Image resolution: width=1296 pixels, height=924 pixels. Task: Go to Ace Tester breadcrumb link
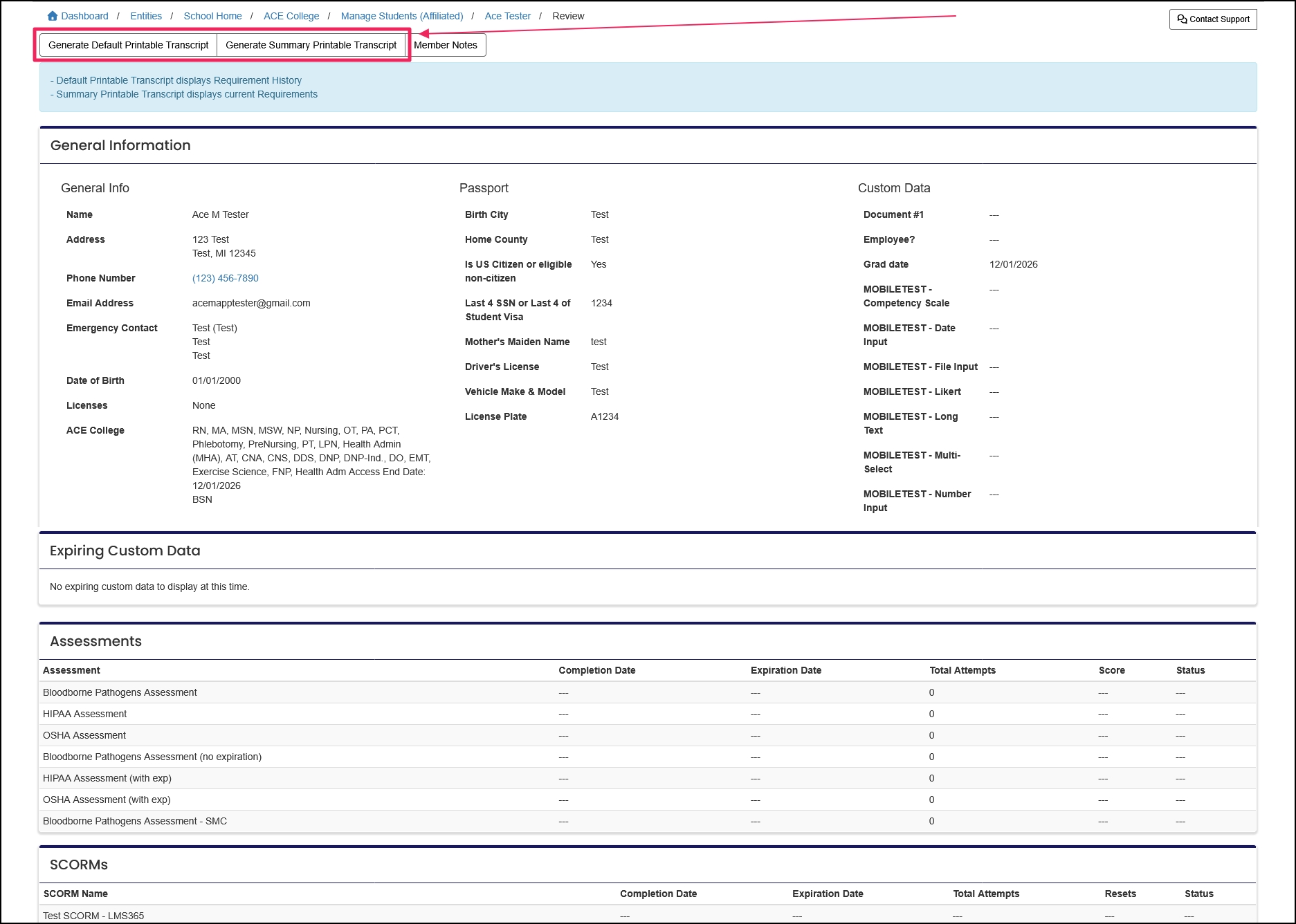click(x=508, y=16)
